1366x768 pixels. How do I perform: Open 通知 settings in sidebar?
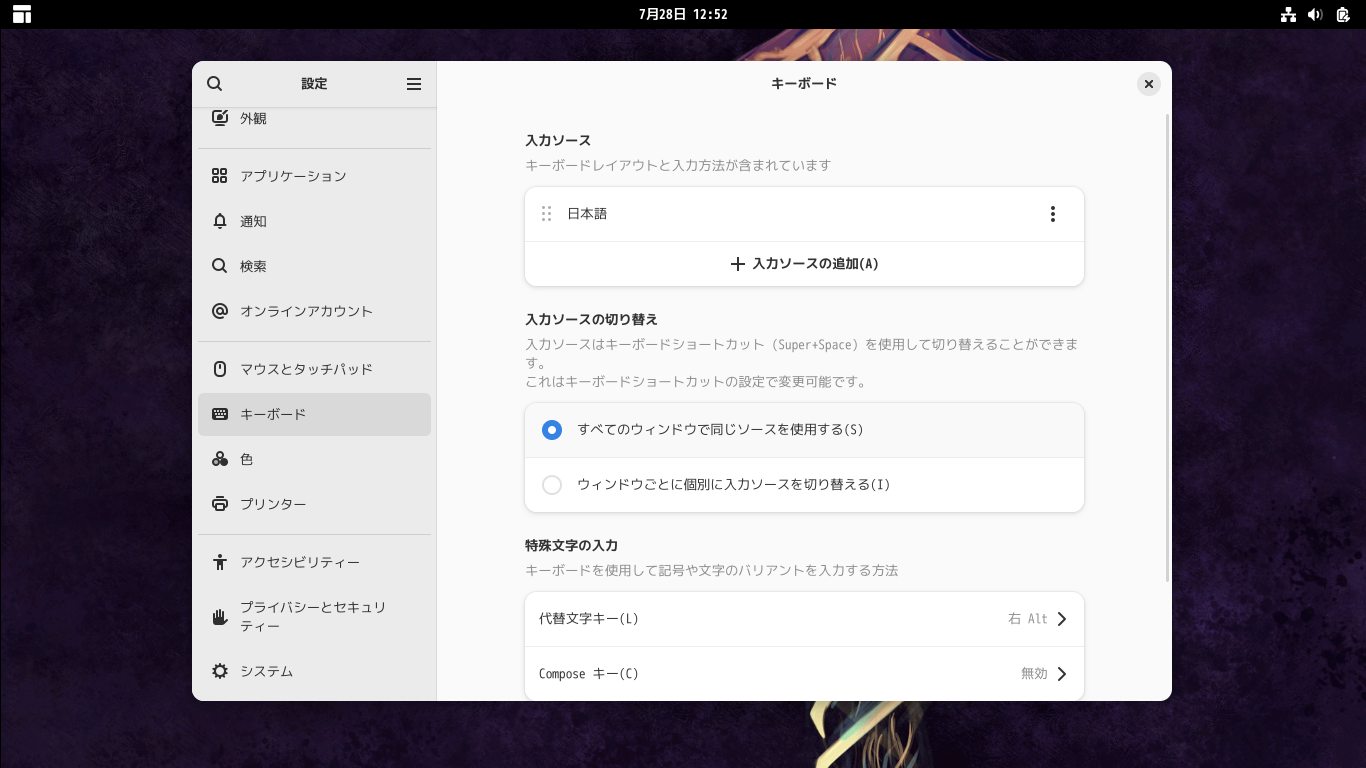click(x=314, y=221)
